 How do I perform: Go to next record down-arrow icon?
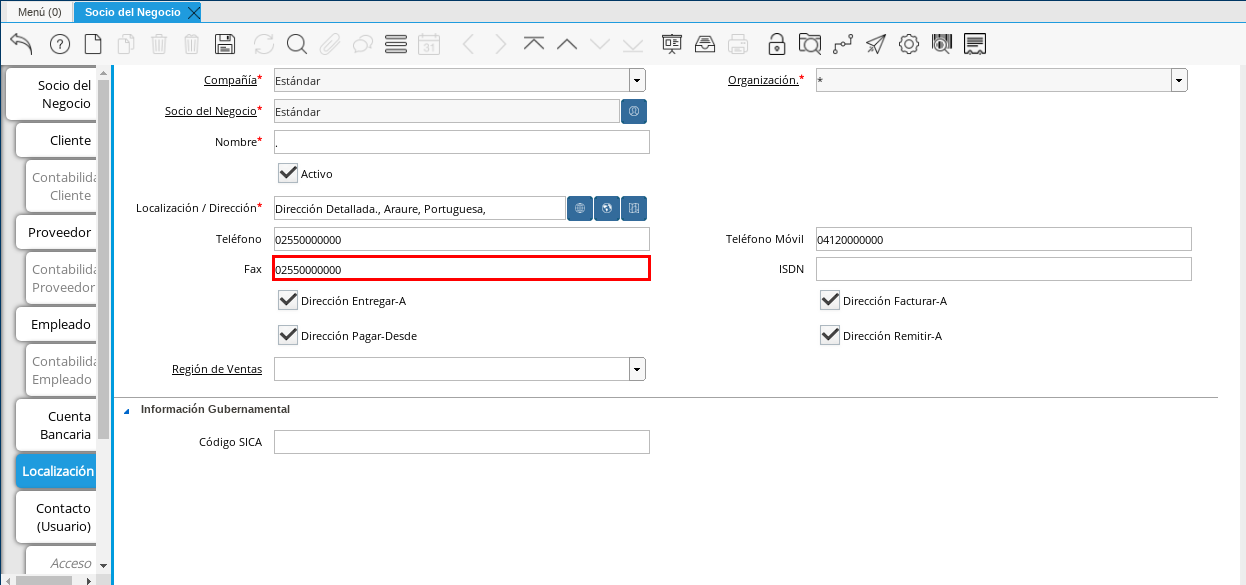tap(600, 44)
